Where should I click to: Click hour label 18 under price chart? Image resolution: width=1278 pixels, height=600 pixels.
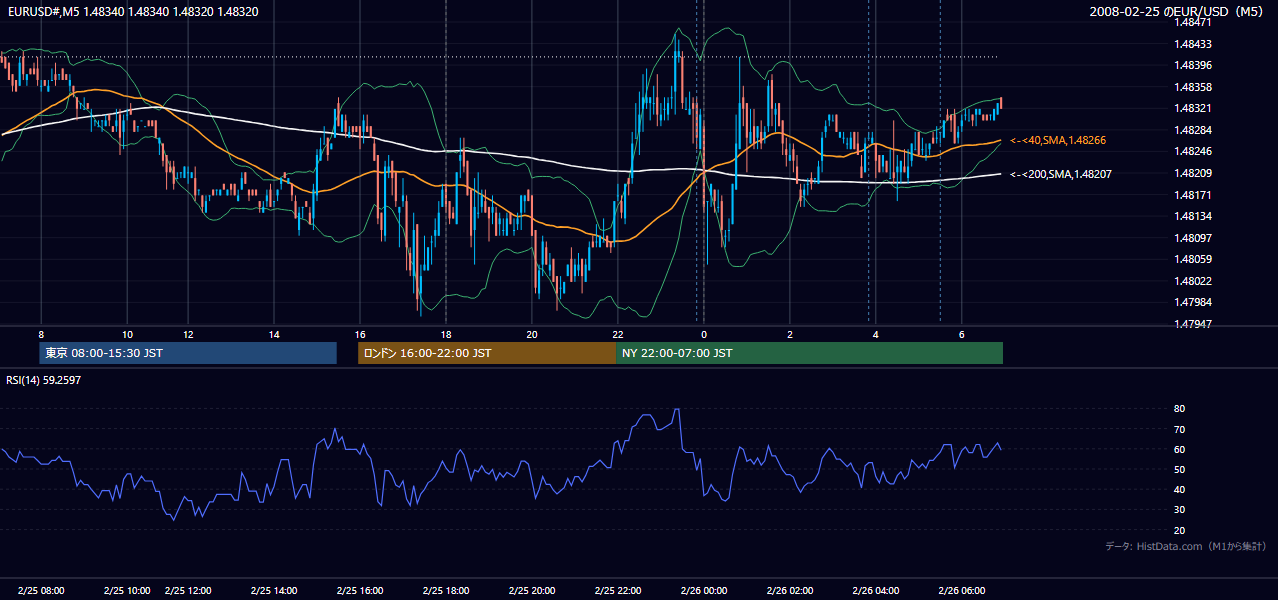446,334
